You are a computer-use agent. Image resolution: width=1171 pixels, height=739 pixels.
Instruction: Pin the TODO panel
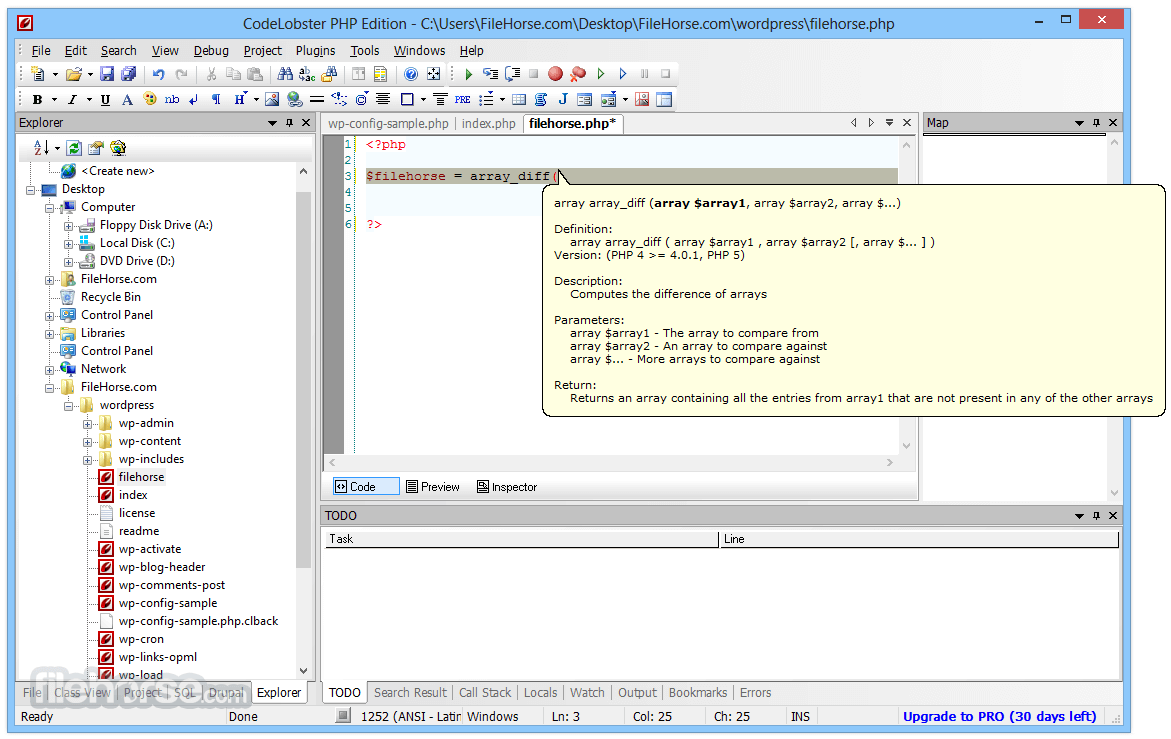point(1096,516)
